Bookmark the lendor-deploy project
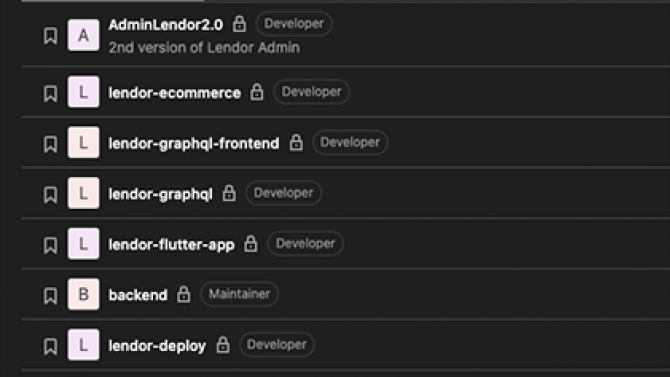 [50, 346]
